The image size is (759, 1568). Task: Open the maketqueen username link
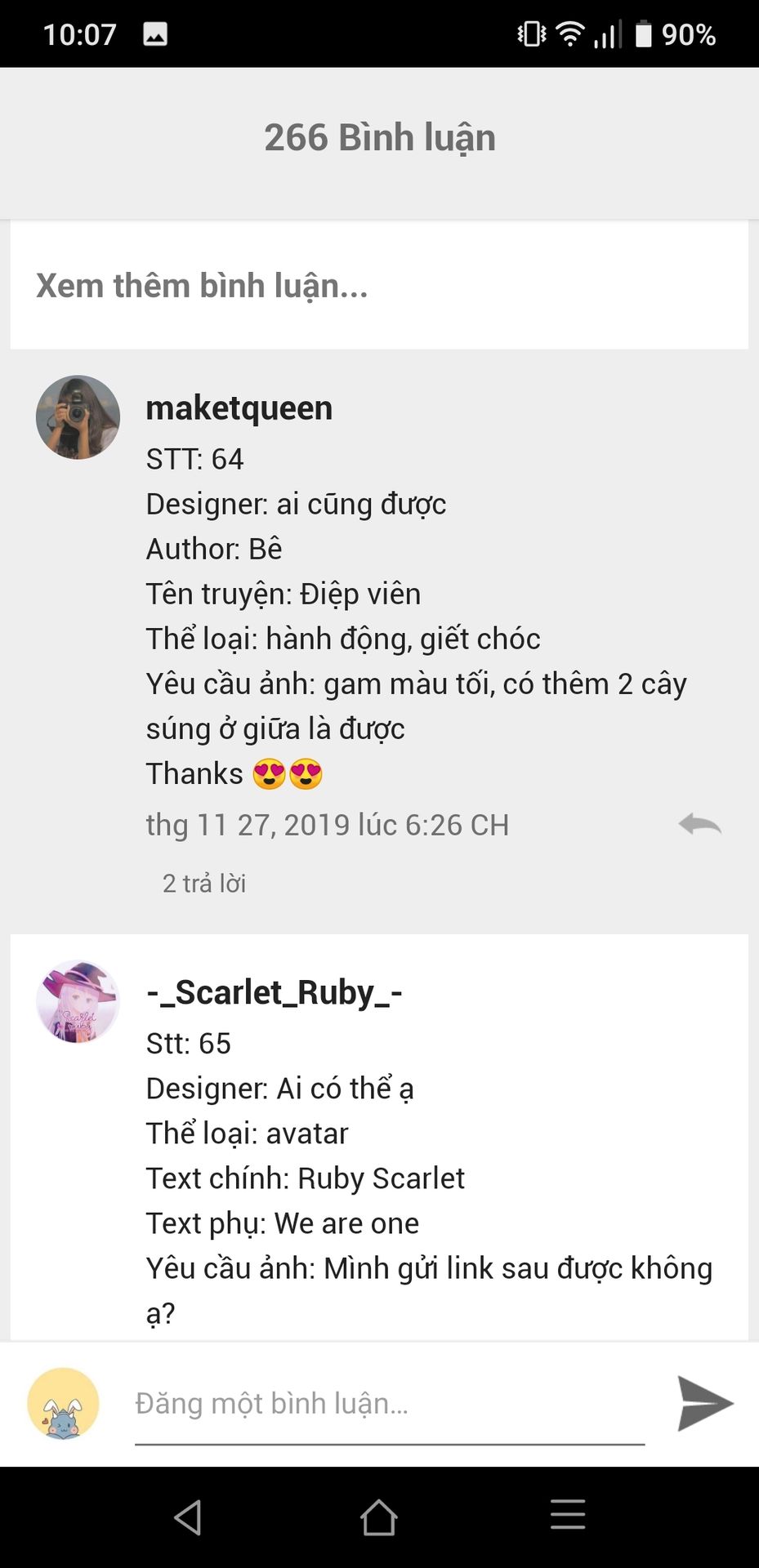239,408
